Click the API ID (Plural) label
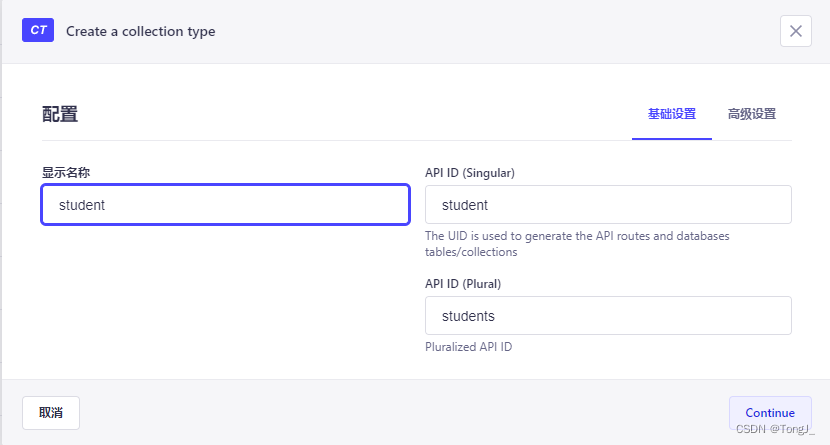Image resolution: width=830 pixels, height=445 pixels. [462, 283]
